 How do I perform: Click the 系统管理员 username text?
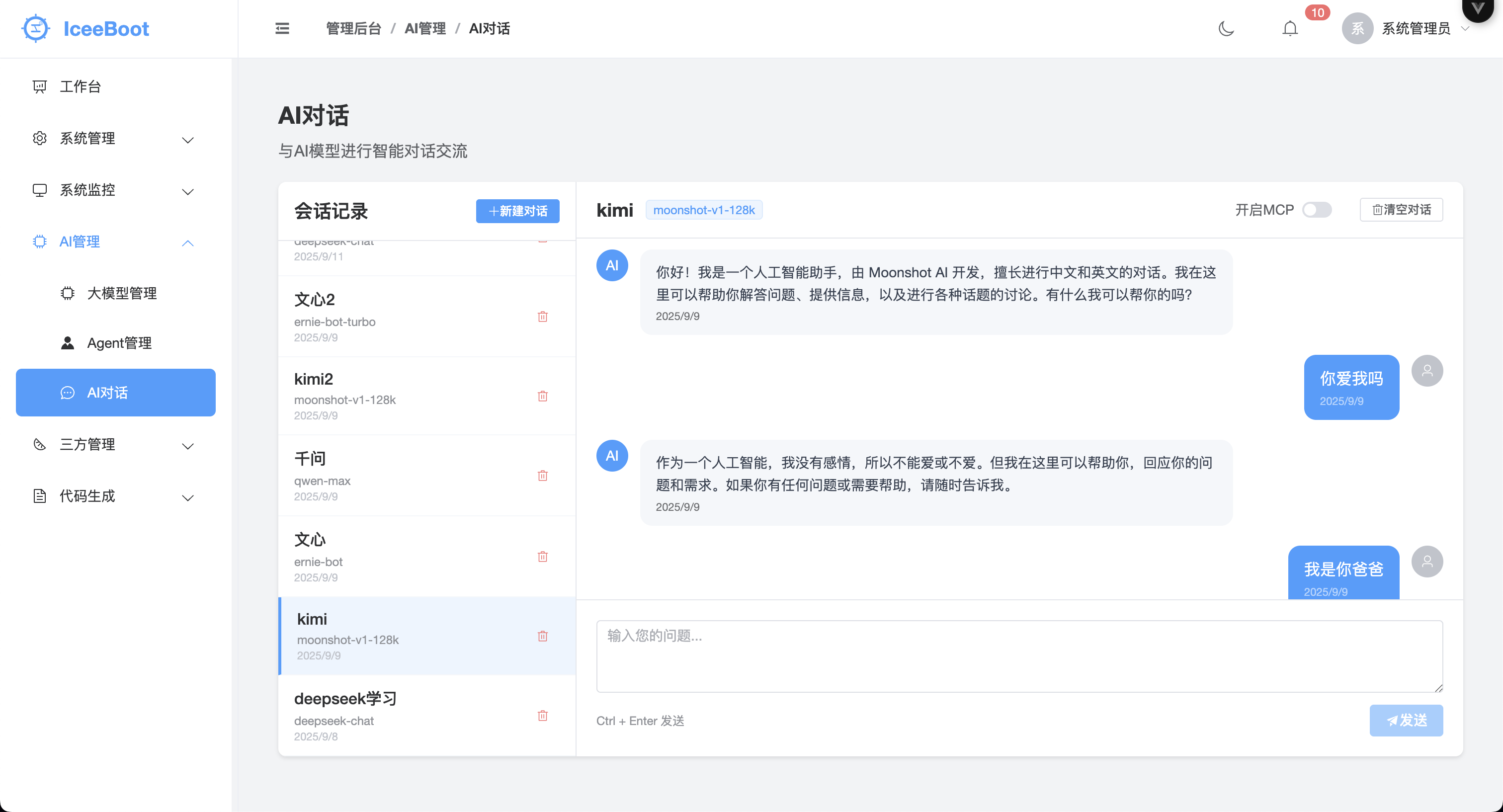1416,28
